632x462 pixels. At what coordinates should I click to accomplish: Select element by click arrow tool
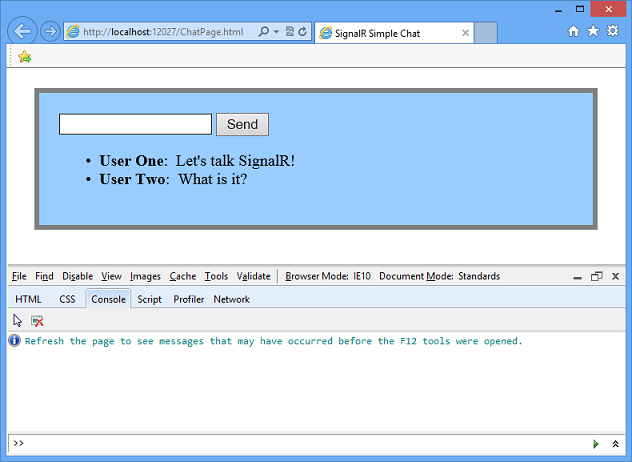click(x=17, y=320)
